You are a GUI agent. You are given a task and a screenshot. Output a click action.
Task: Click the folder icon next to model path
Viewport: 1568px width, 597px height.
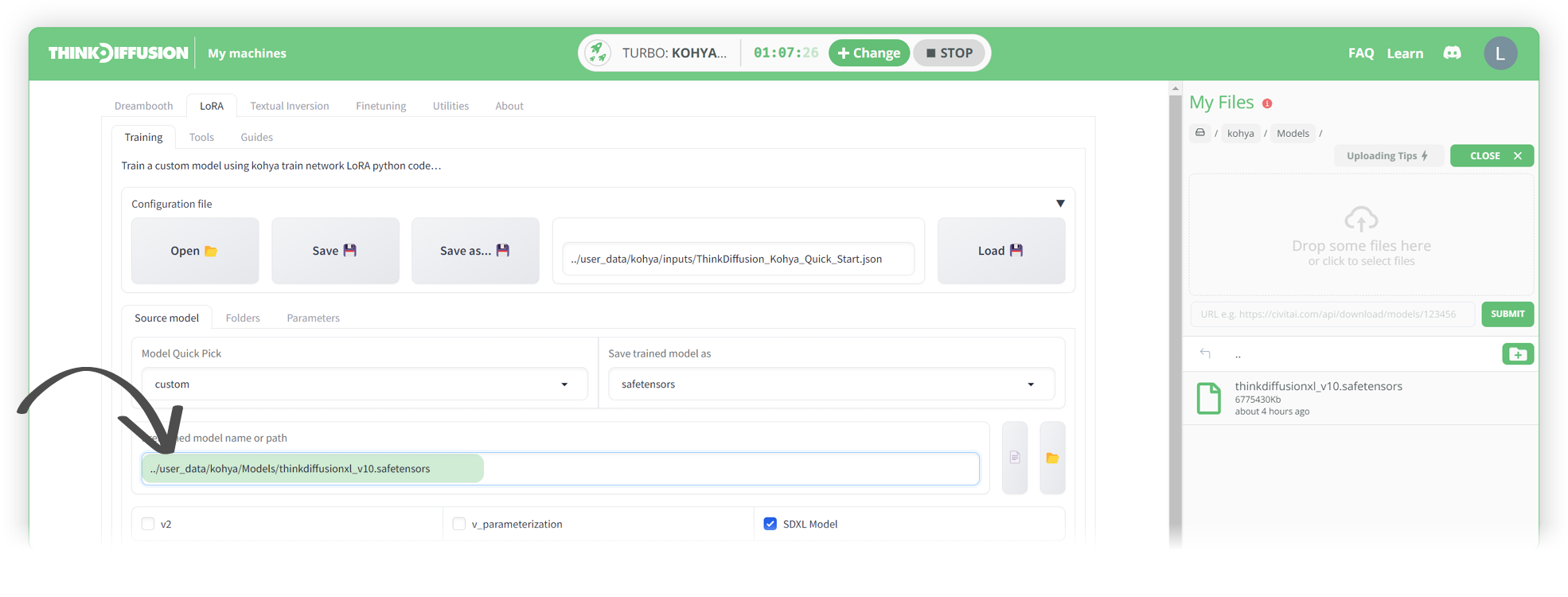(1052, 458)
